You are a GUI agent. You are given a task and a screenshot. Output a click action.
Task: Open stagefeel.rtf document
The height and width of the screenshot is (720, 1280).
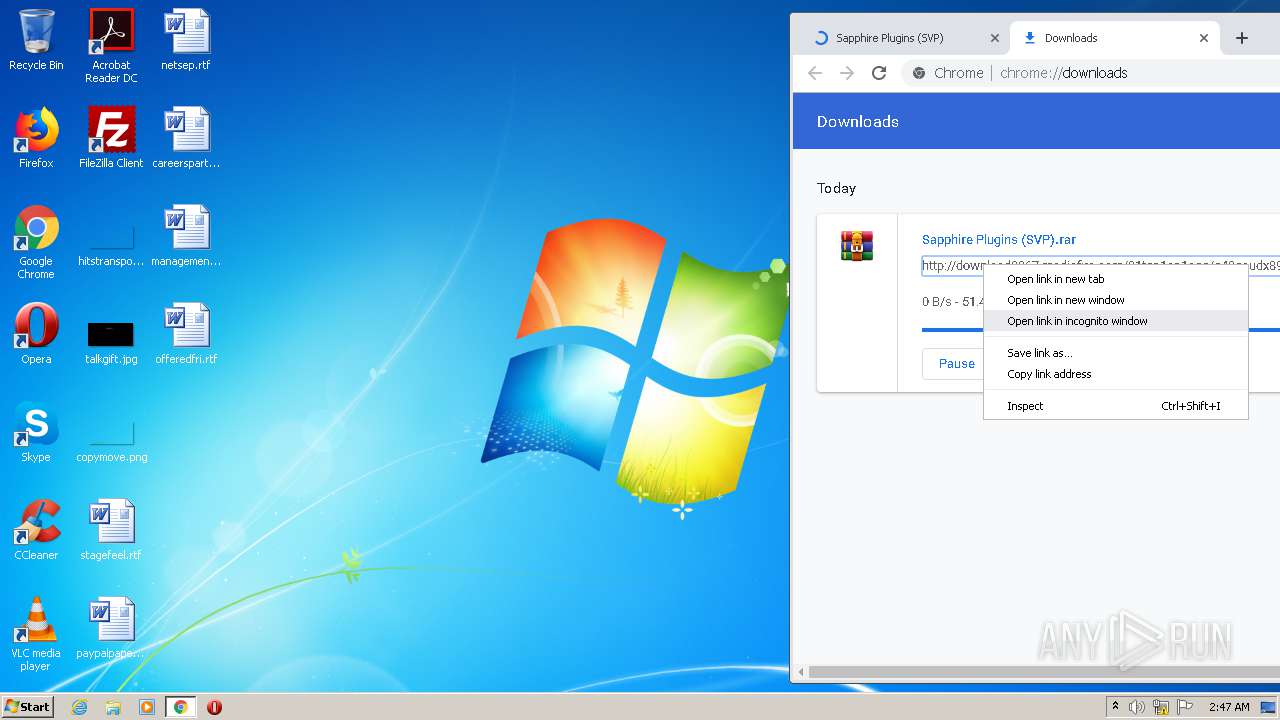[x=111, y=530]
